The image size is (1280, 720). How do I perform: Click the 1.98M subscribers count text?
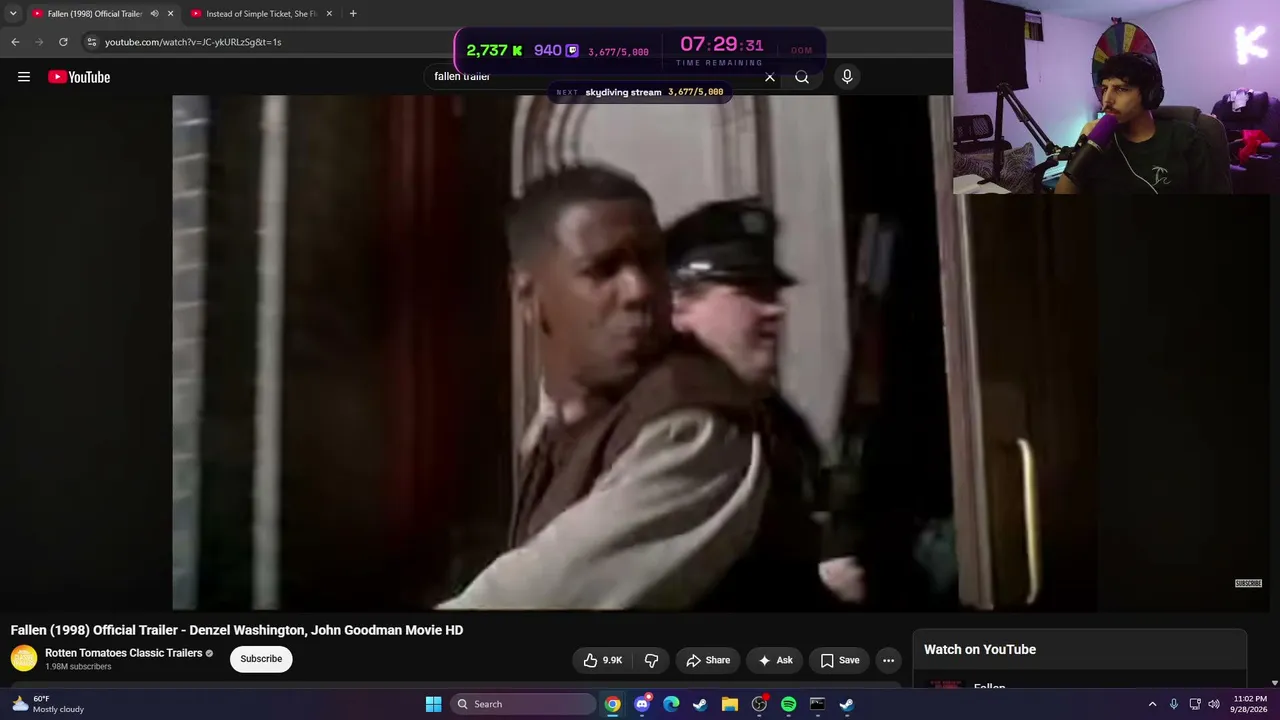pos(78,667)
